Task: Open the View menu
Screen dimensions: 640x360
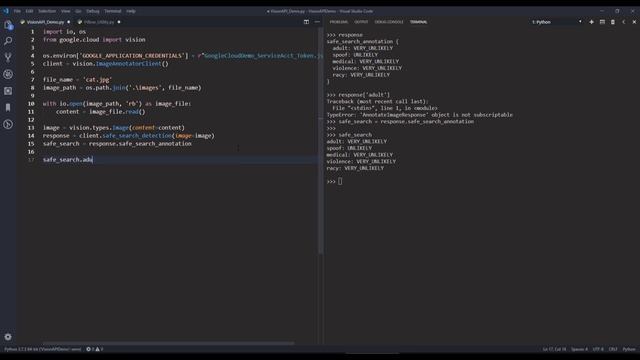Action: click(x=65, y=11)
